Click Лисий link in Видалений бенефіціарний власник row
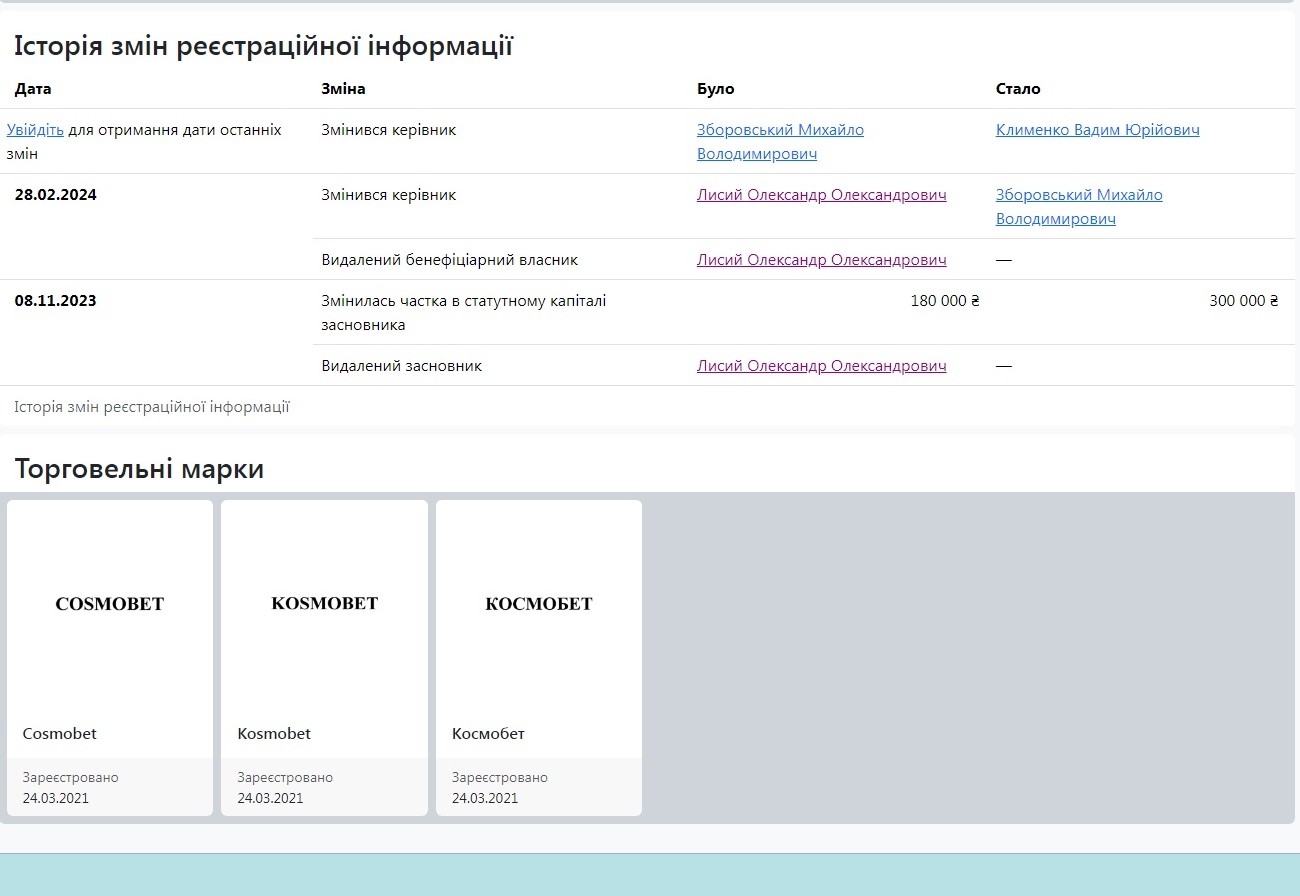 pos(821,260)
